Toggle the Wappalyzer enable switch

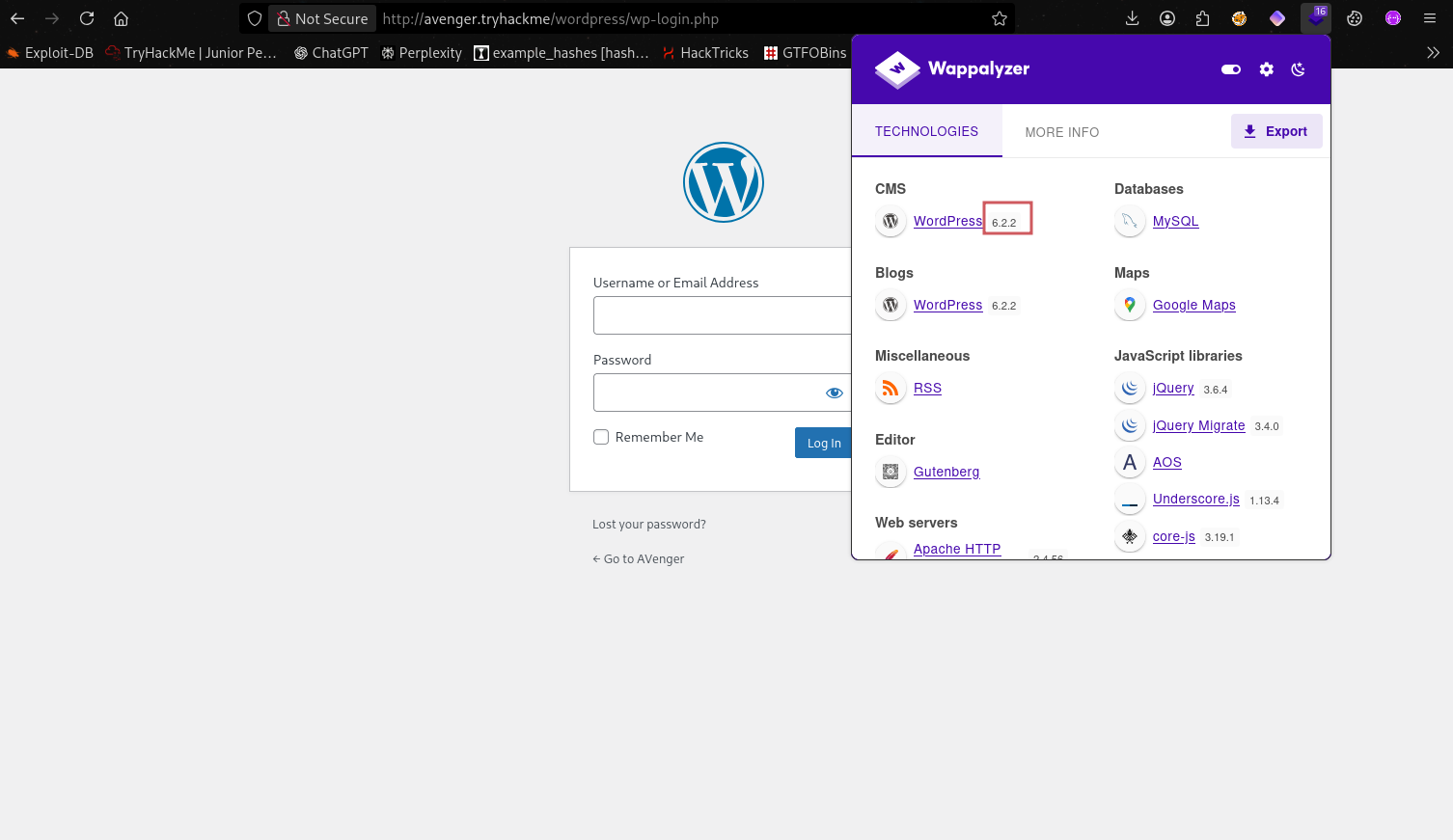tap(1230, 69)
